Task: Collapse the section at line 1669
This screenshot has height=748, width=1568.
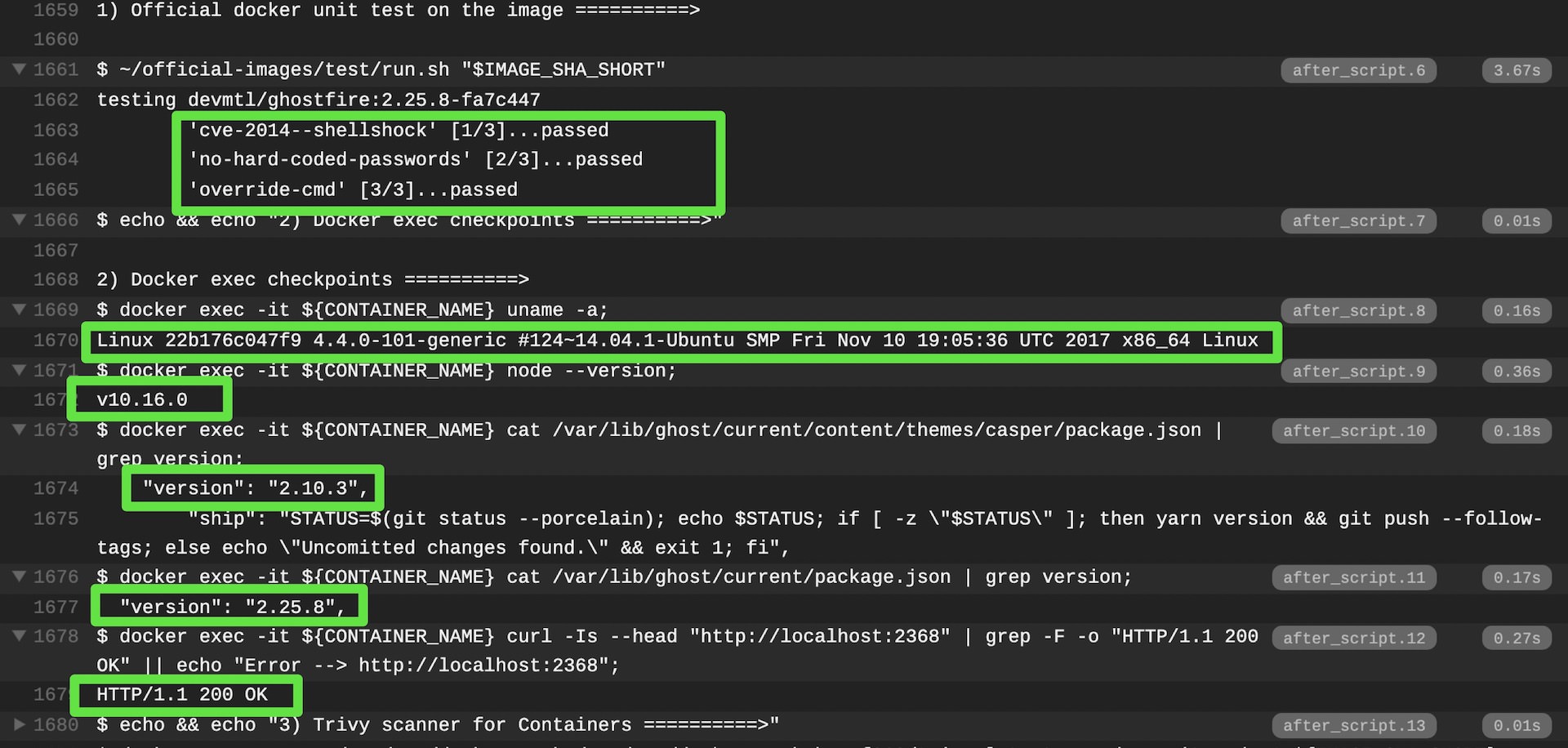Action: pyautogui.click(x=20, y=309)
